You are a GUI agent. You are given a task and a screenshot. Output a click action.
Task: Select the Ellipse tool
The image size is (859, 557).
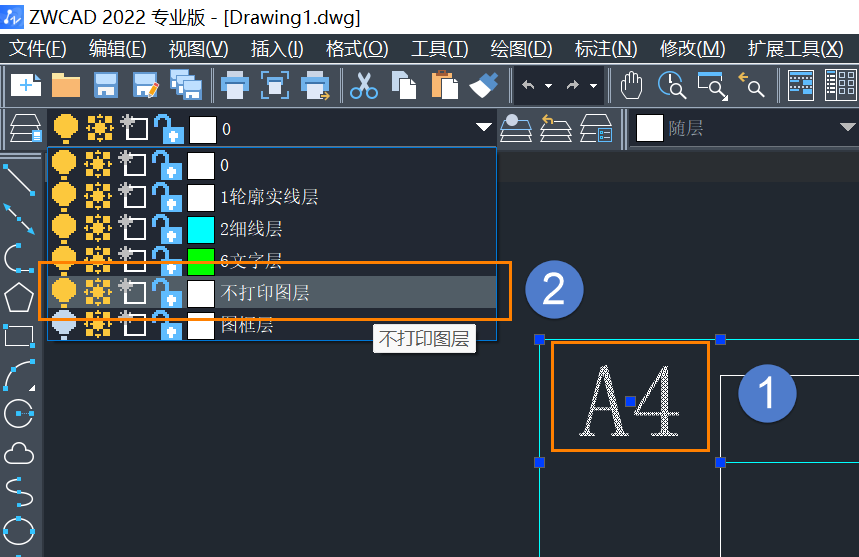(19, 531)
